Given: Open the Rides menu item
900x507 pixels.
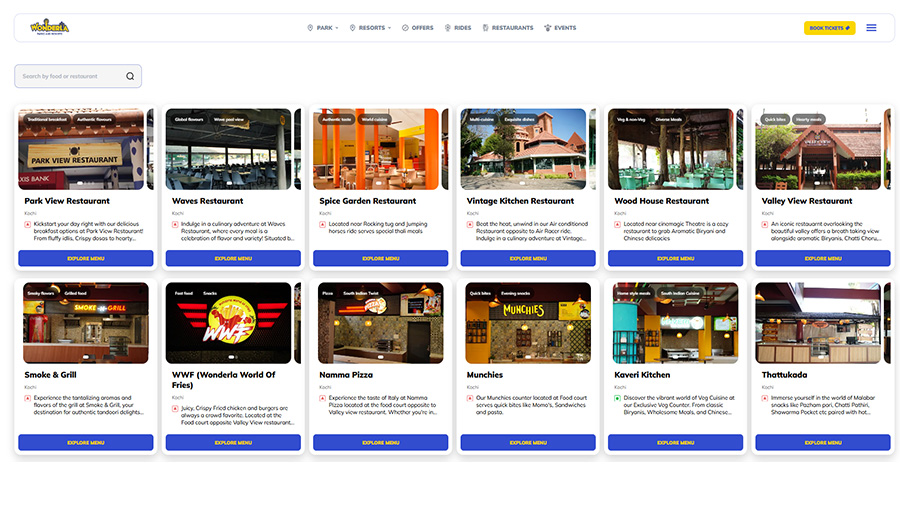Looking at the screenshot, I should [458, 28].
